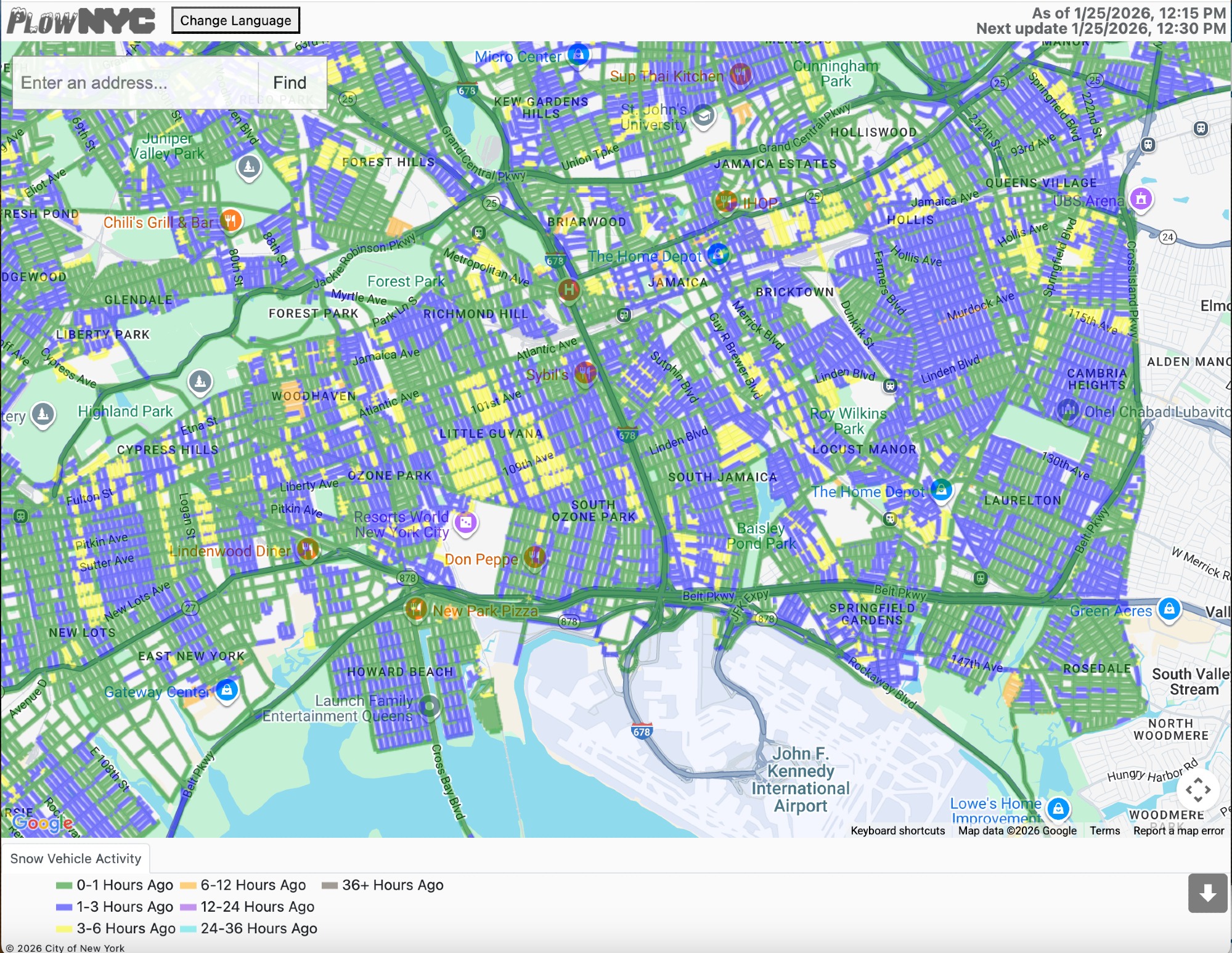Focus the Enter an address field
The image size is (1232, 953).
pyautogui.click(x=136, y=83)
